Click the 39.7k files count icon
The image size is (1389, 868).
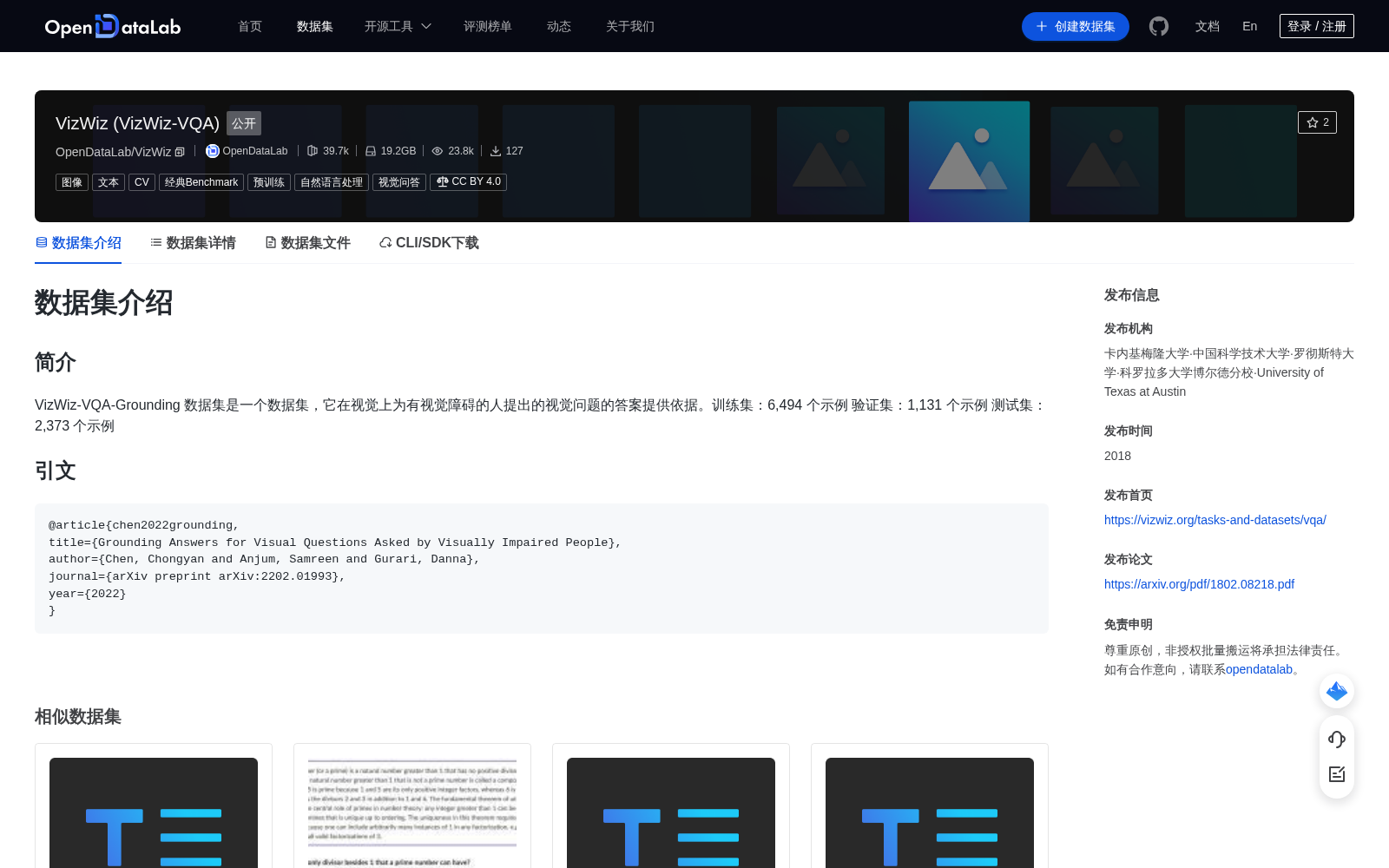click(313, 151)
